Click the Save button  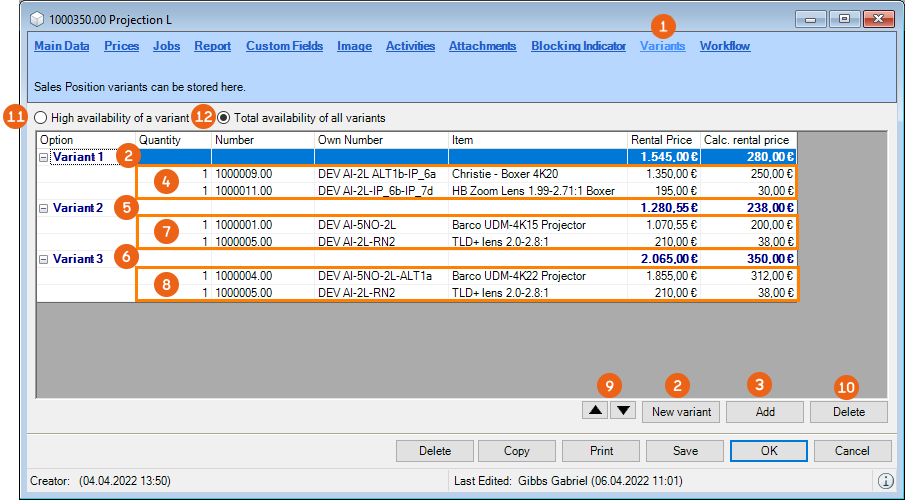(x=685, y=451)
